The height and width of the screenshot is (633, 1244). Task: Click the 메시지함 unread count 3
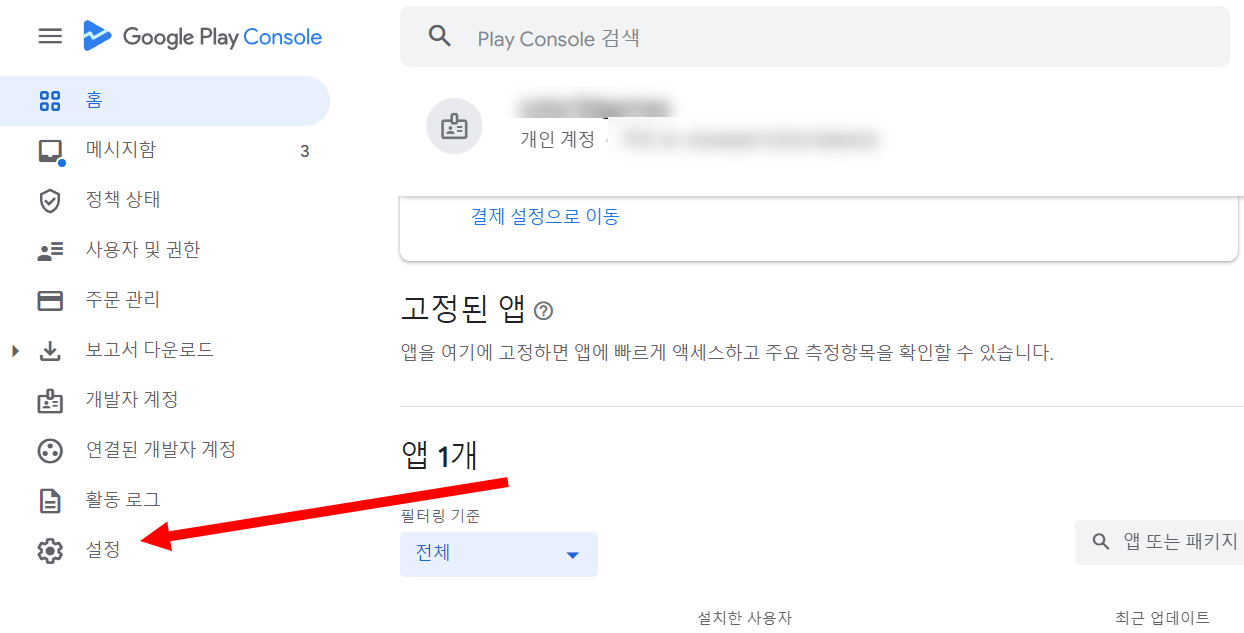coord(305,152)
